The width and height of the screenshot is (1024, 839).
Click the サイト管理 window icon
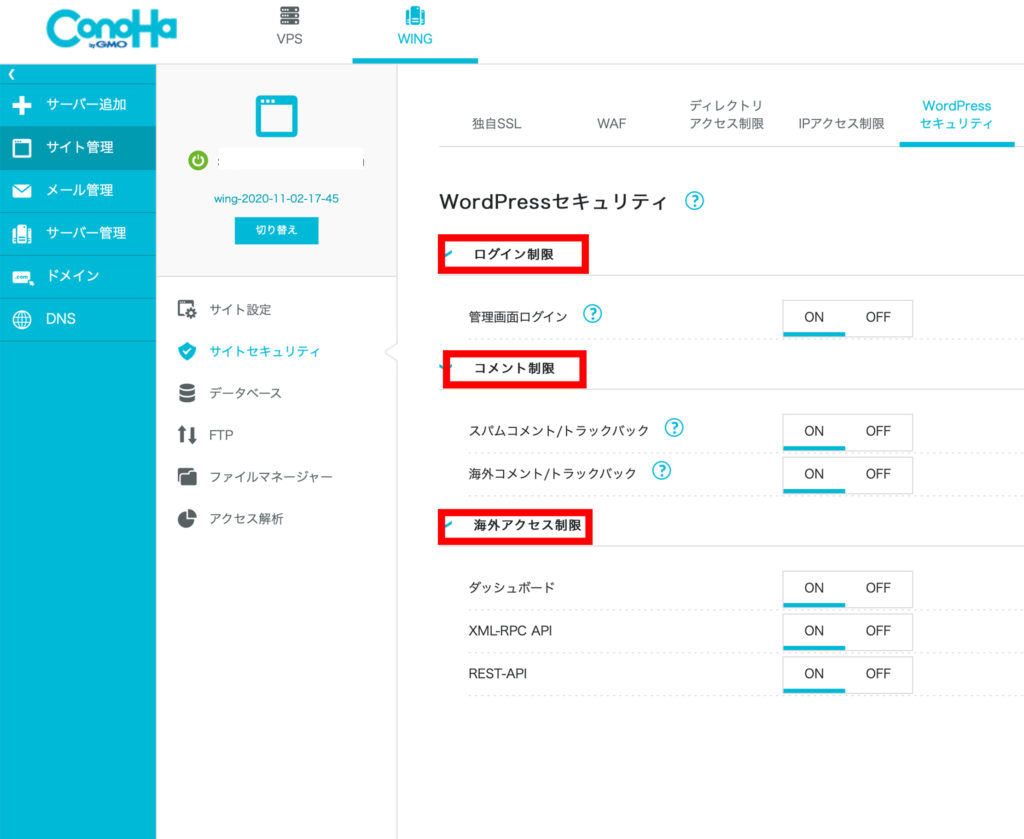tap(22, 148)
